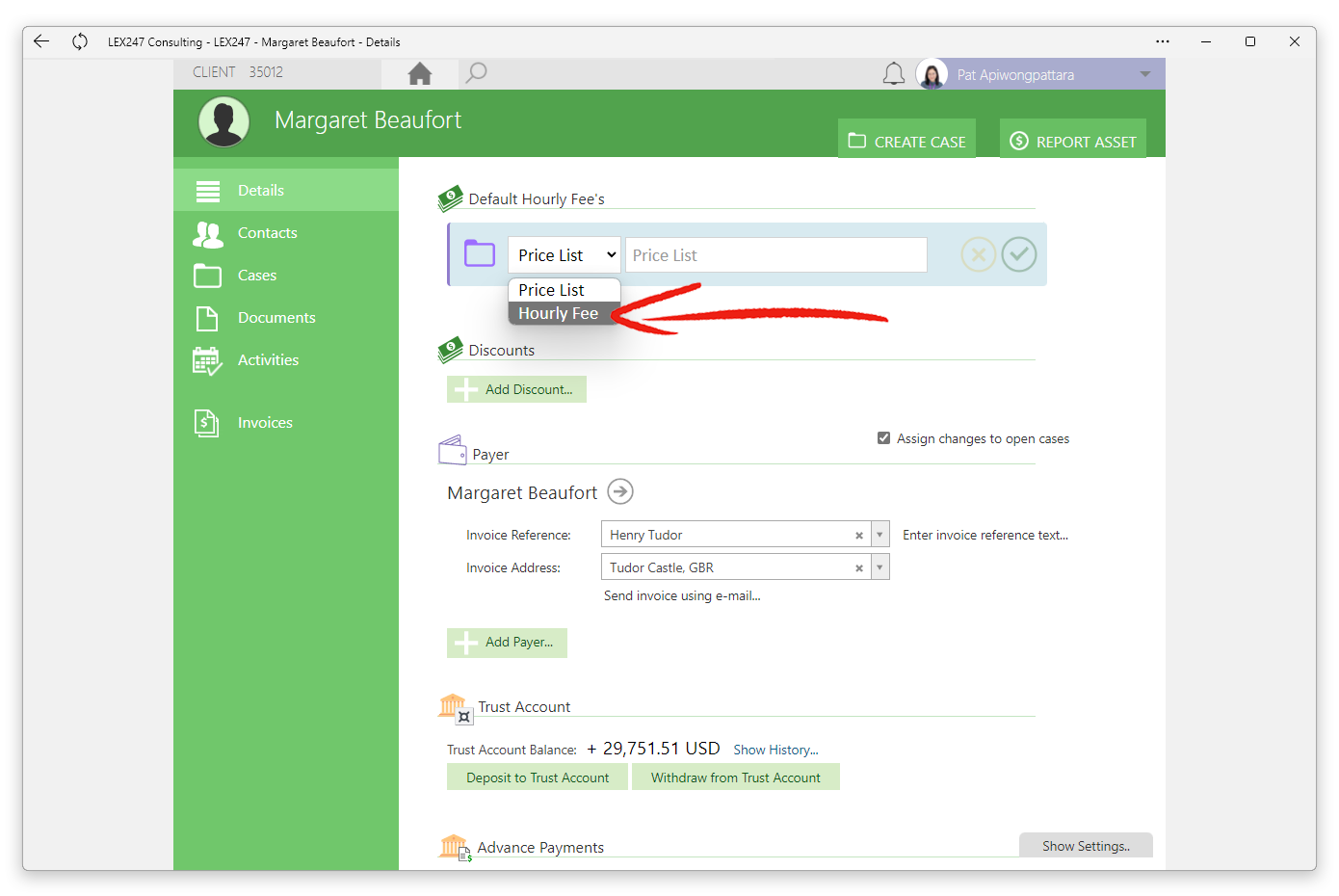
Task: Open the payer arrow next to Margaret Beaufort
Action: click(x=620, y=491)
